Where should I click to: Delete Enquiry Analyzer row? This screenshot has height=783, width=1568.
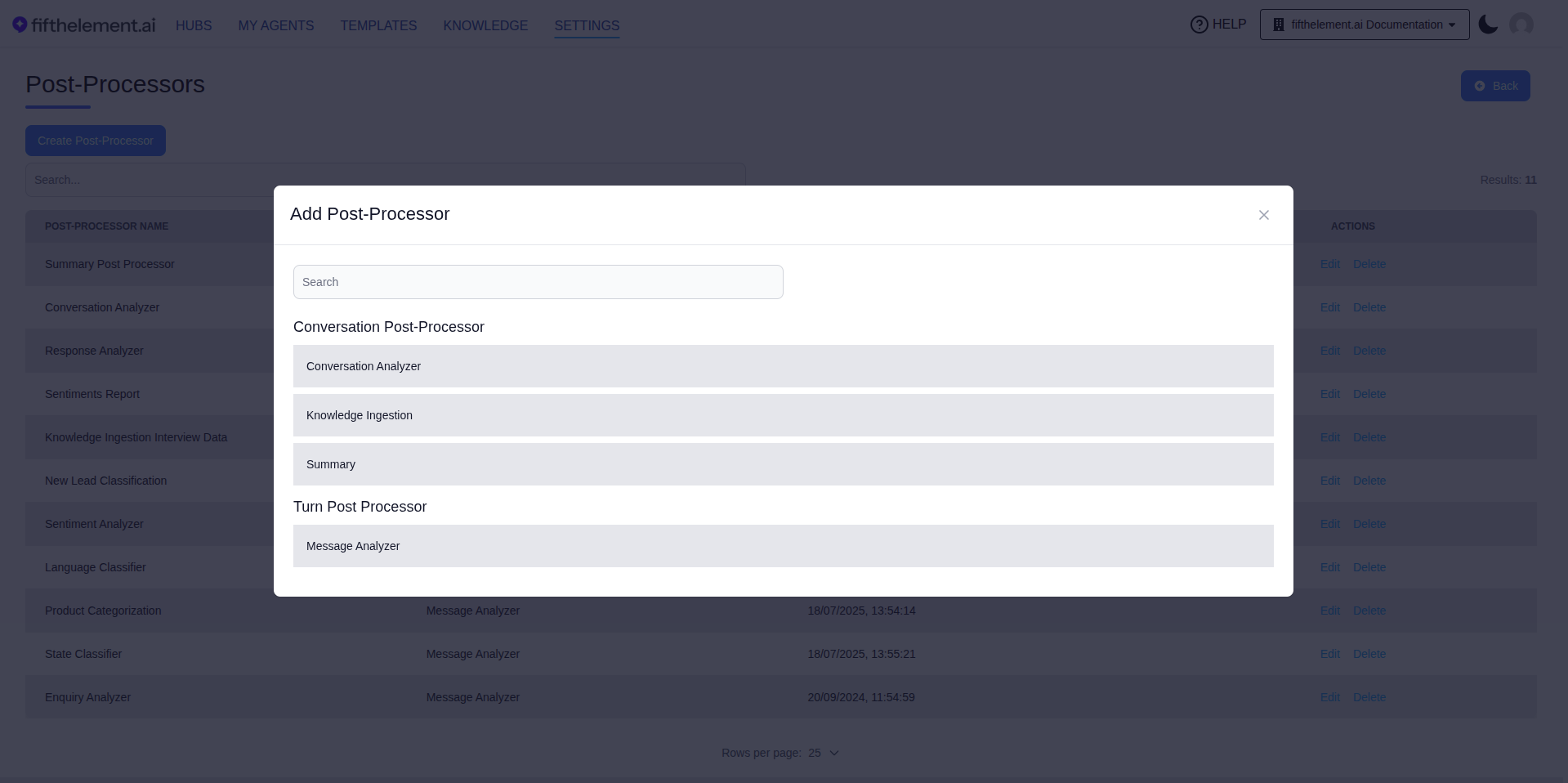click(x=1369, y=697)
